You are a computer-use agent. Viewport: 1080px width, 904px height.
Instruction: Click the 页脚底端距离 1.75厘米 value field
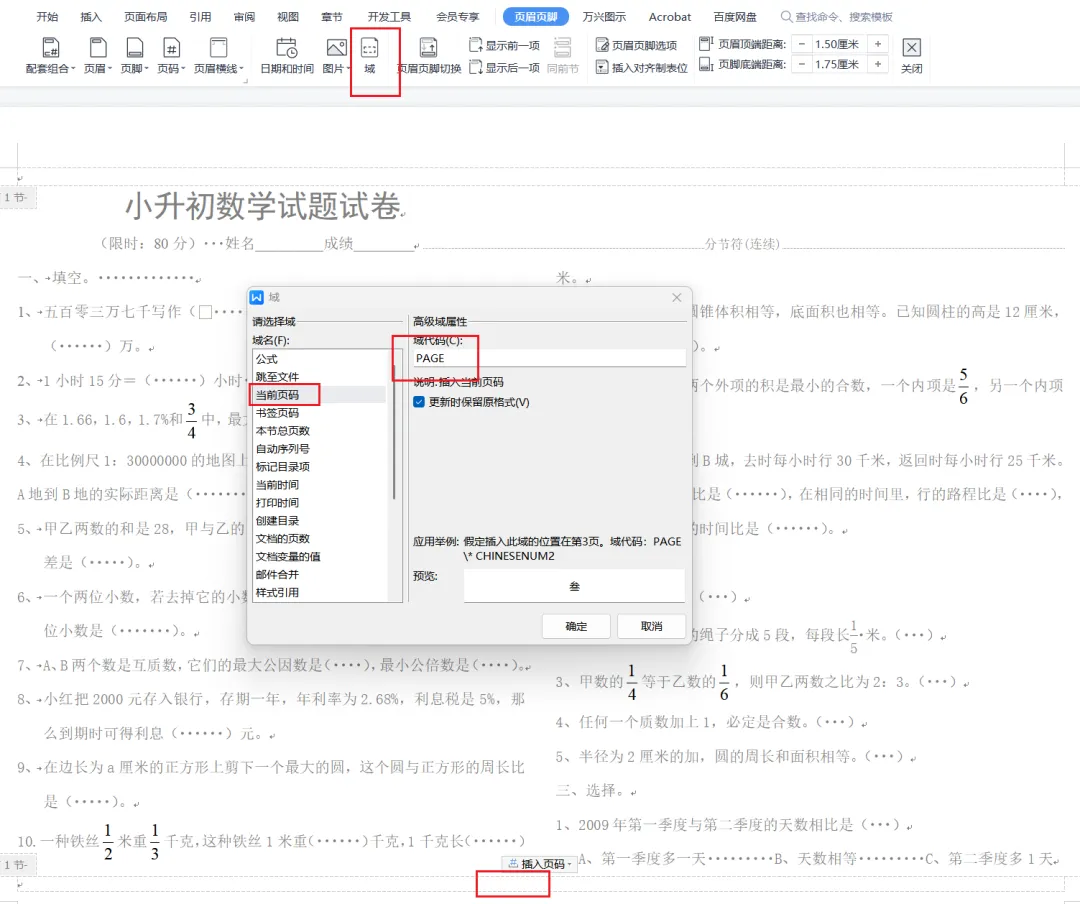click(x=840, y=65)
